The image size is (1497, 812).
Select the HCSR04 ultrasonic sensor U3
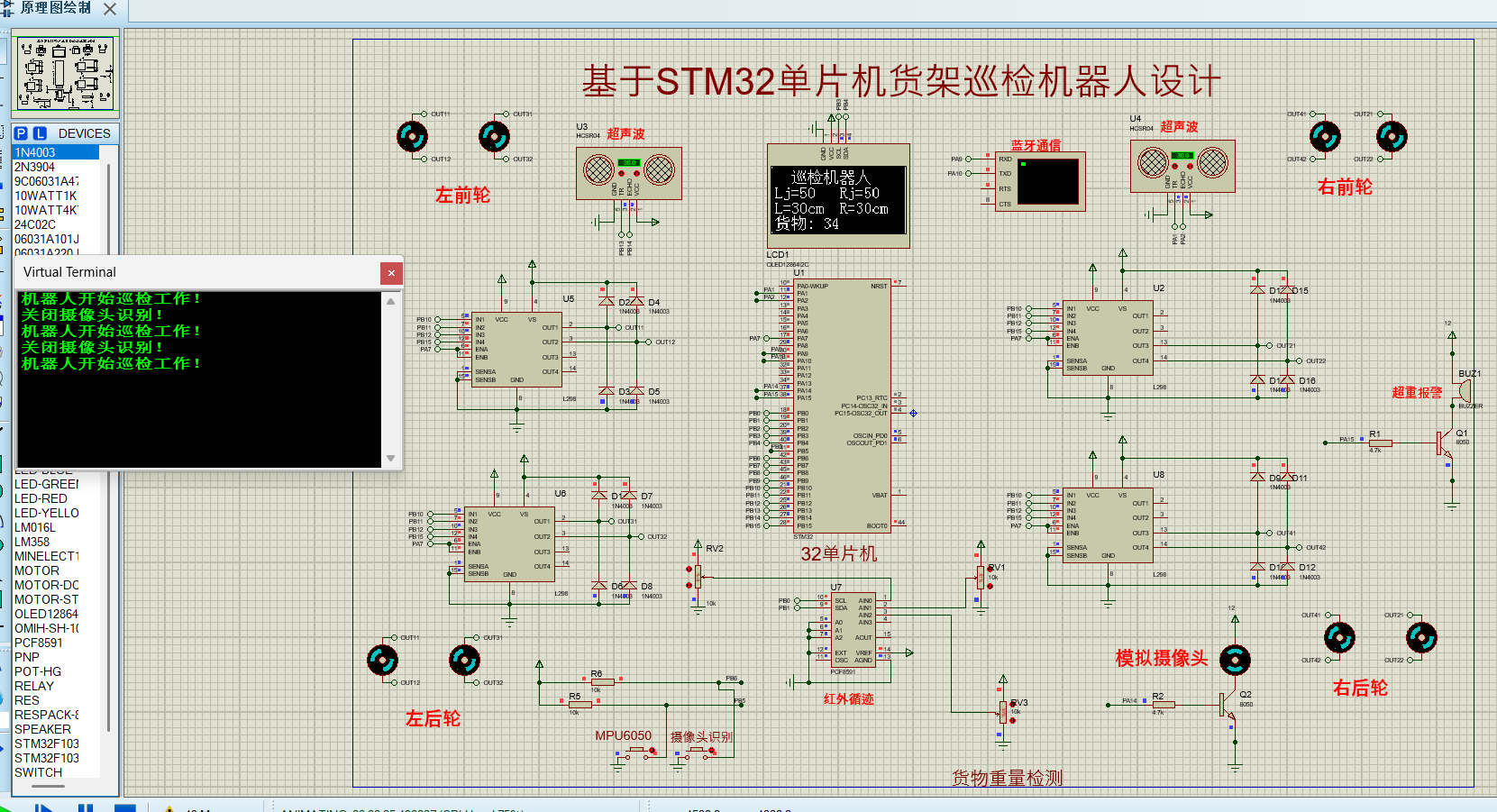coord(629,173)
